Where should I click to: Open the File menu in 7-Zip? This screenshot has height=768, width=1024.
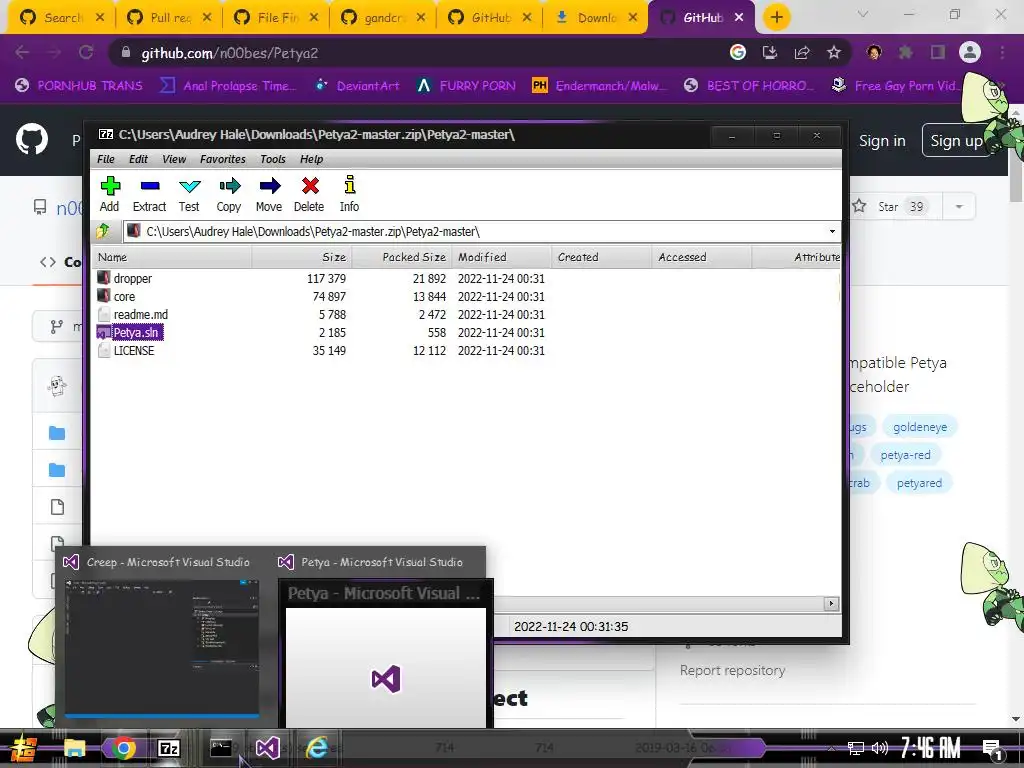[x=106, y=159]
